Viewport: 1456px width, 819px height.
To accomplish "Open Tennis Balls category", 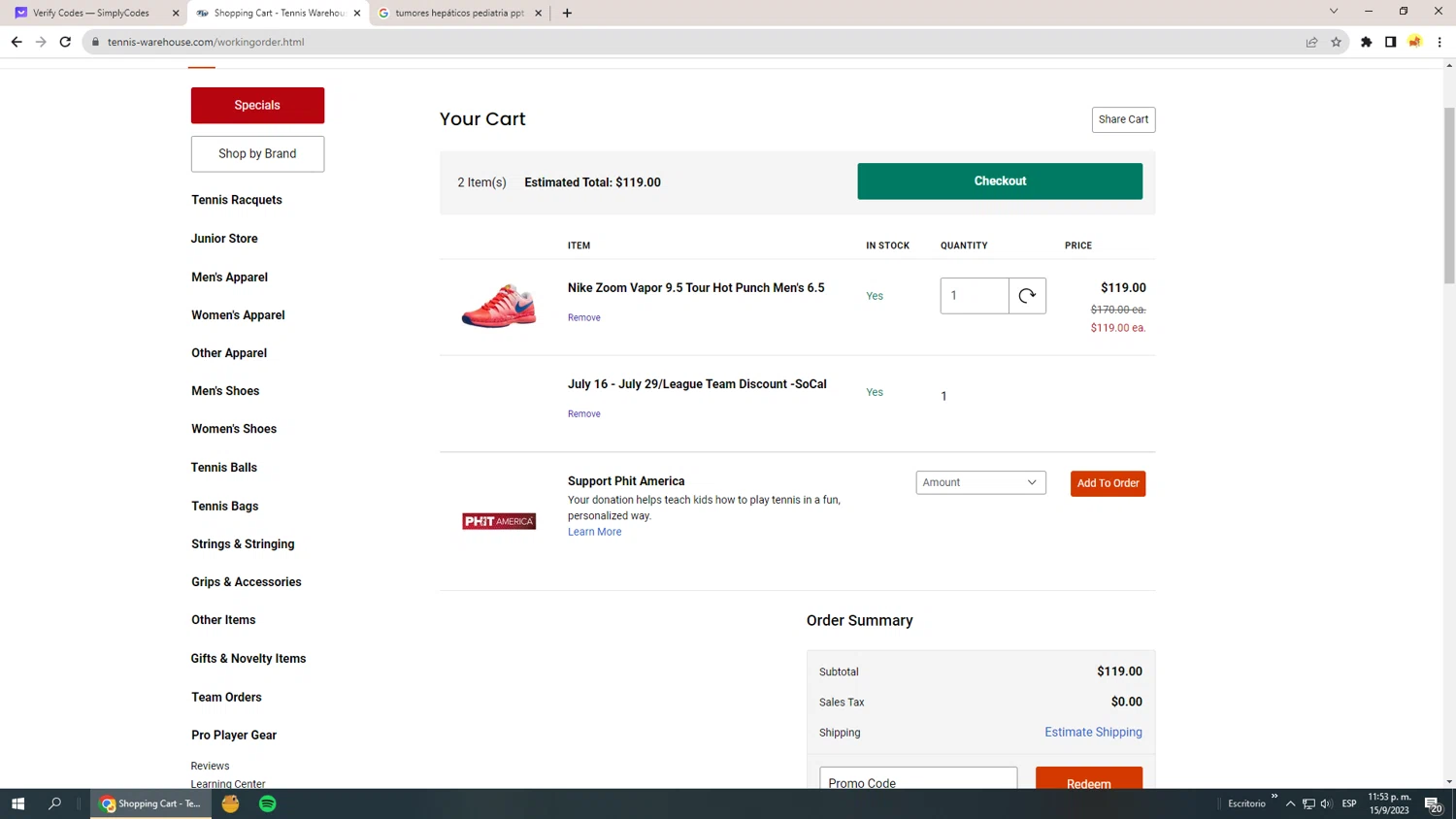I will (x=224, y=468).
